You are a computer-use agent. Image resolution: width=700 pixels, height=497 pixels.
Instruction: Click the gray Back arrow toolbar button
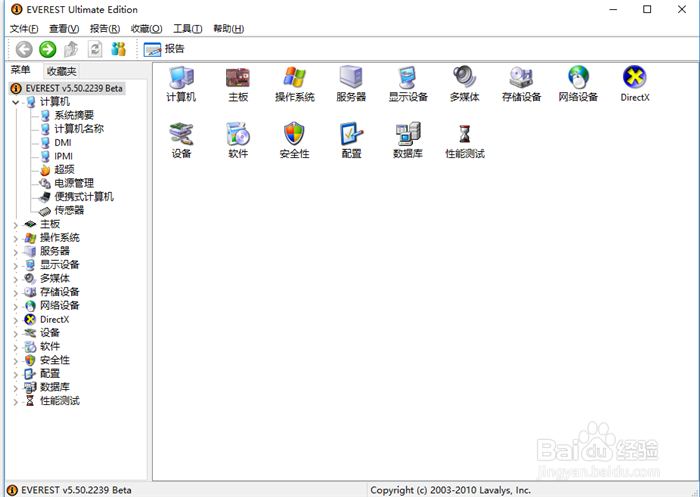coord(24,49)
